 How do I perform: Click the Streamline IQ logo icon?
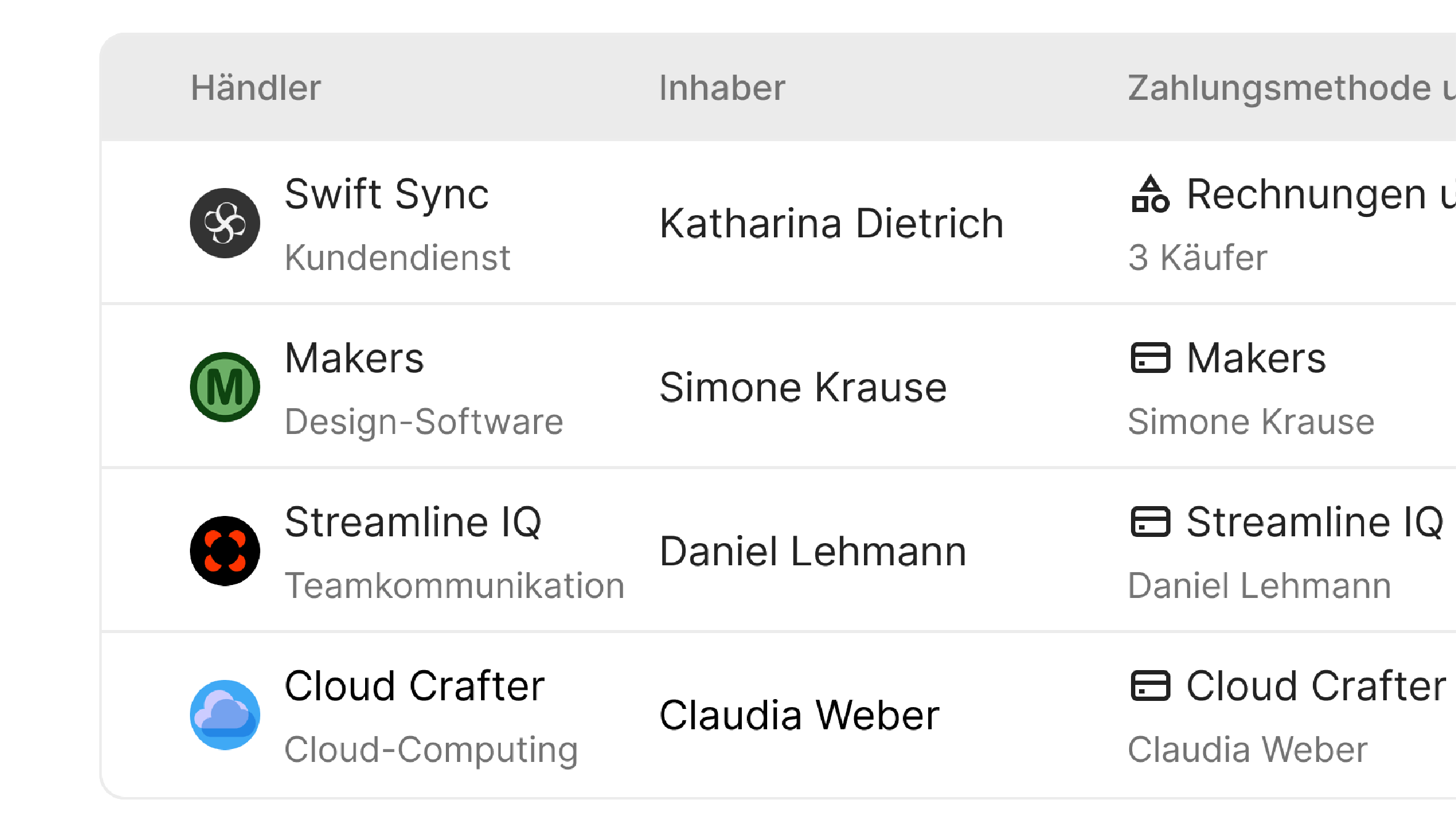click(224, 551)
